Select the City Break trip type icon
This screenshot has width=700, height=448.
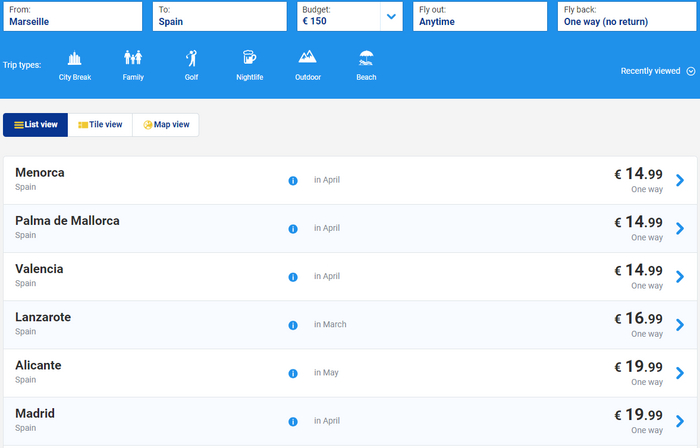click(x=74, y=59)
